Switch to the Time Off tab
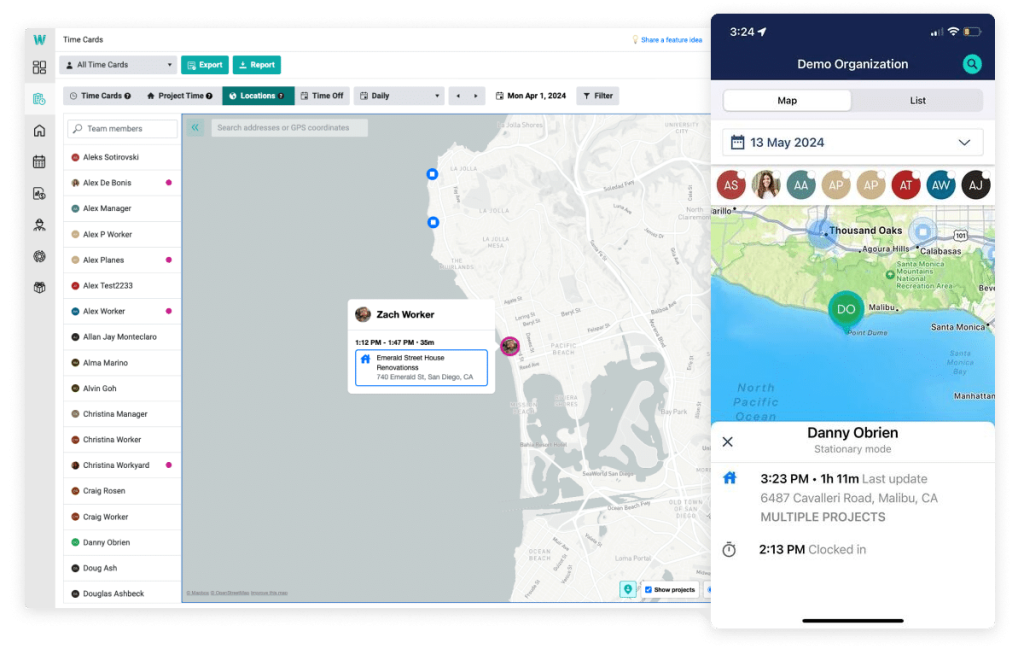This screenshot has width=1024, height=649. click(x=321, y=96)
